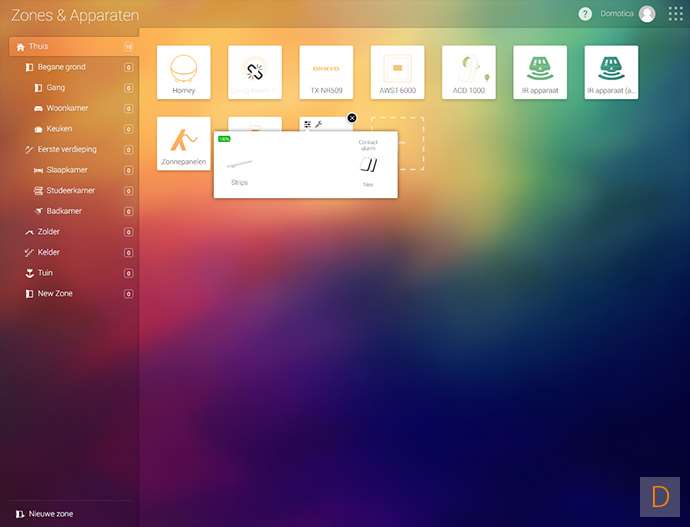Select the second IR apparaat (a… tile
The height and width of the screenshot is (527, 690).
[611, 72]
